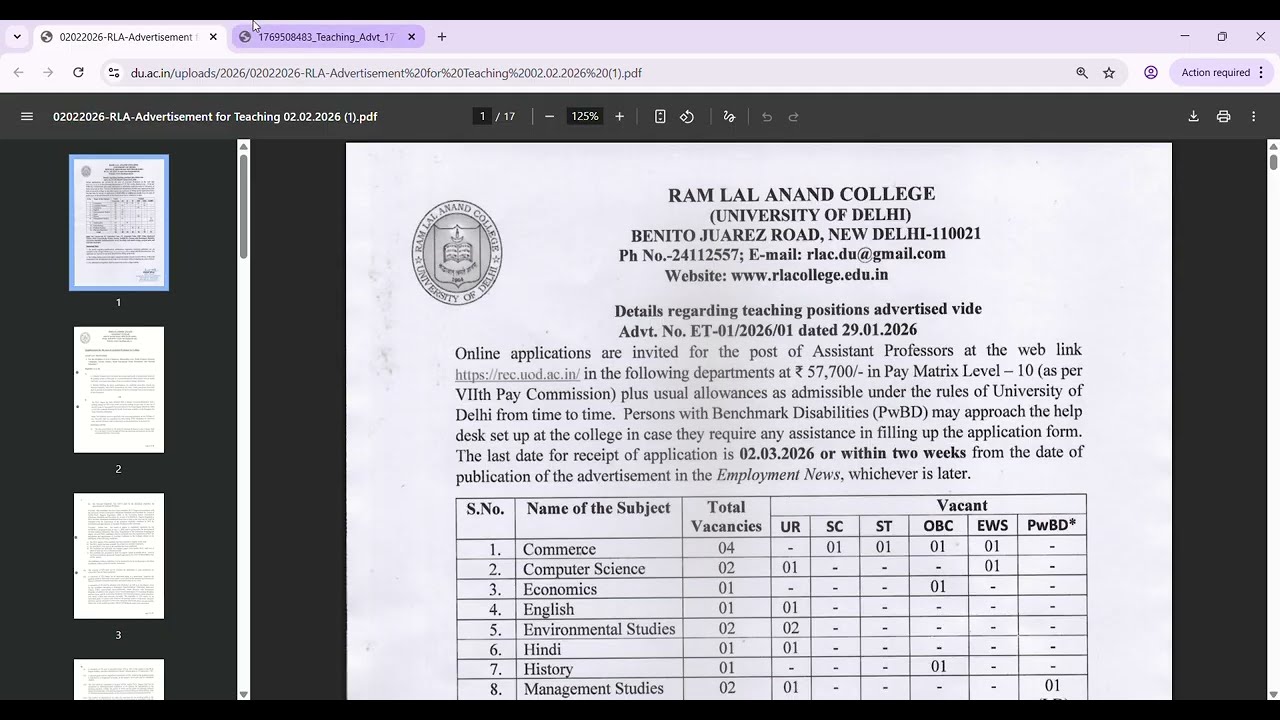Rotate the PDF counterclockwise

[687, 116]
